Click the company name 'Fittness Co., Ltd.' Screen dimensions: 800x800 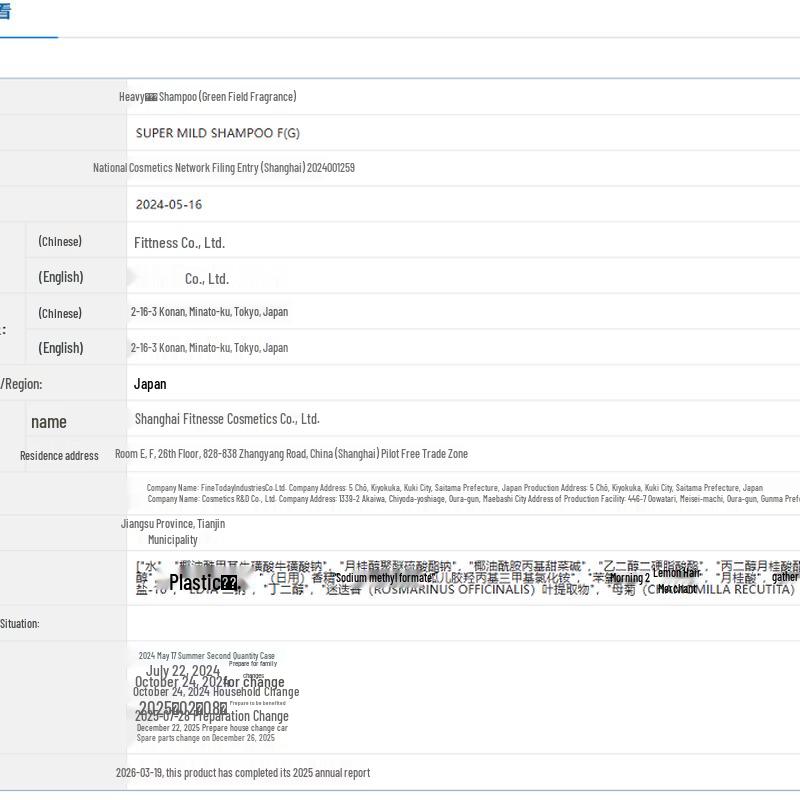[x=180, y=243]
